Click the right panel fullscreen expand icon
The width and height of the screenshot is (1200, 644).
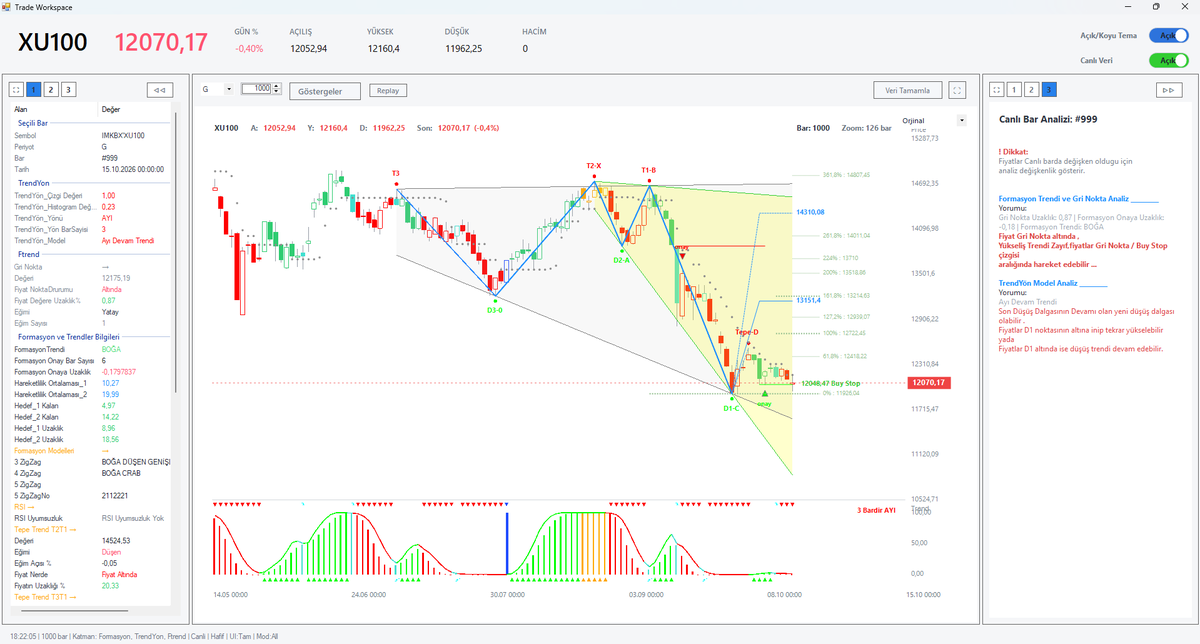(995, 90)
